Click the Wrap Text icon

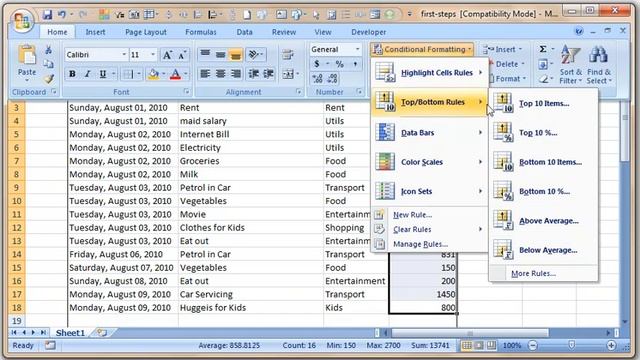tap(288, 54)
